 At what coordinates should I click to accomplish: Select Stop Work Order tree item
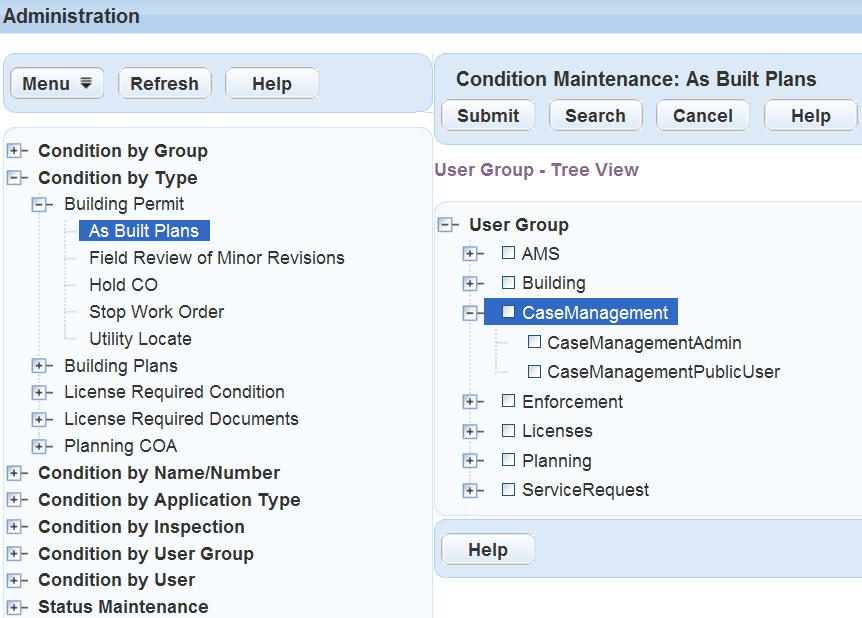[x=156, y=312]
